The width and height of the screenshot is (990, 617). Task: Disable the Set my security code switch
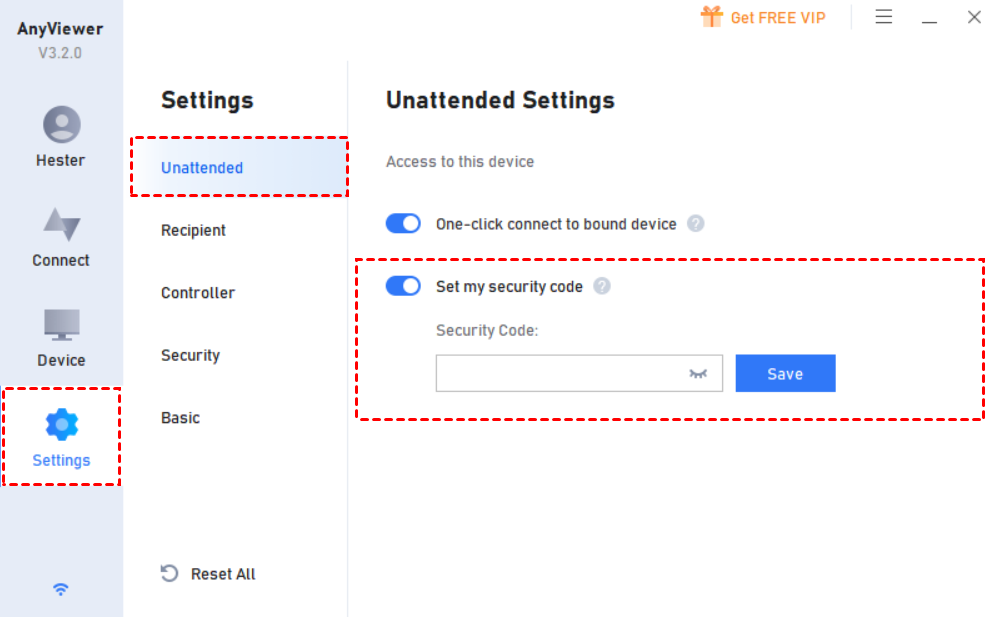click(x=403, y=286)
